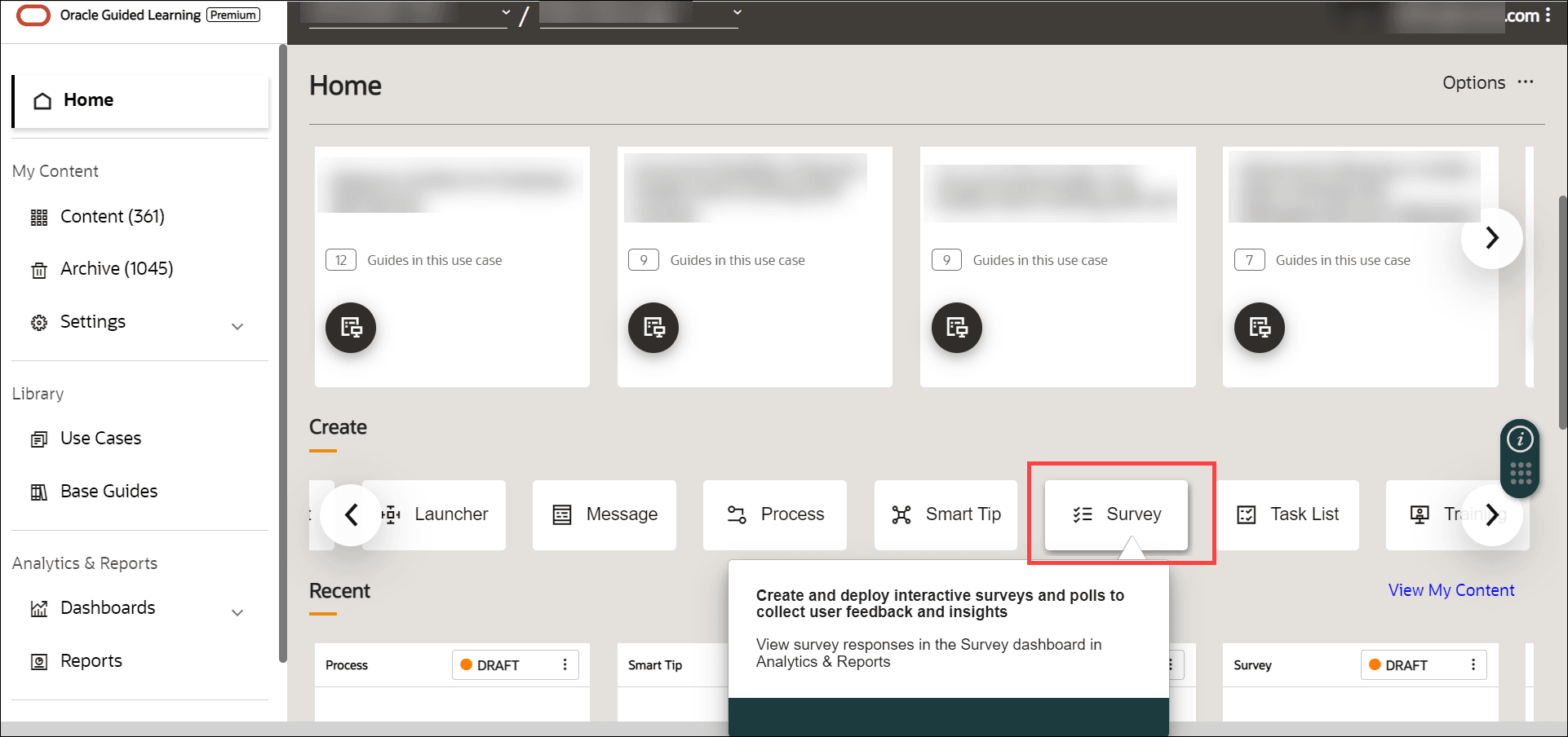This screenshot has width=1568, height=737.
Task: Click the sidebar vertical scrollbar
Action: (282, 354)
